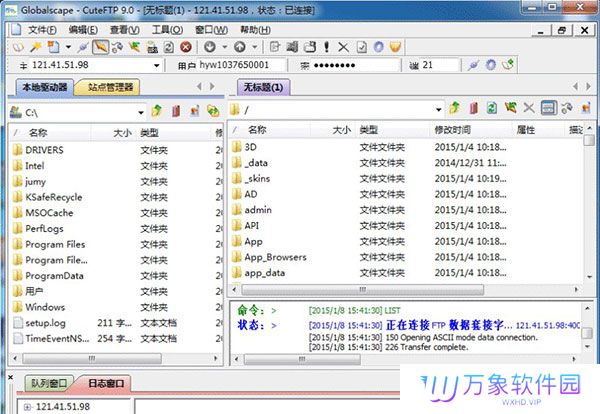Click the Refresh icon in main toolbar
Image resolution: width=600 pixels, height=414 pixels.
pos(169,47)
